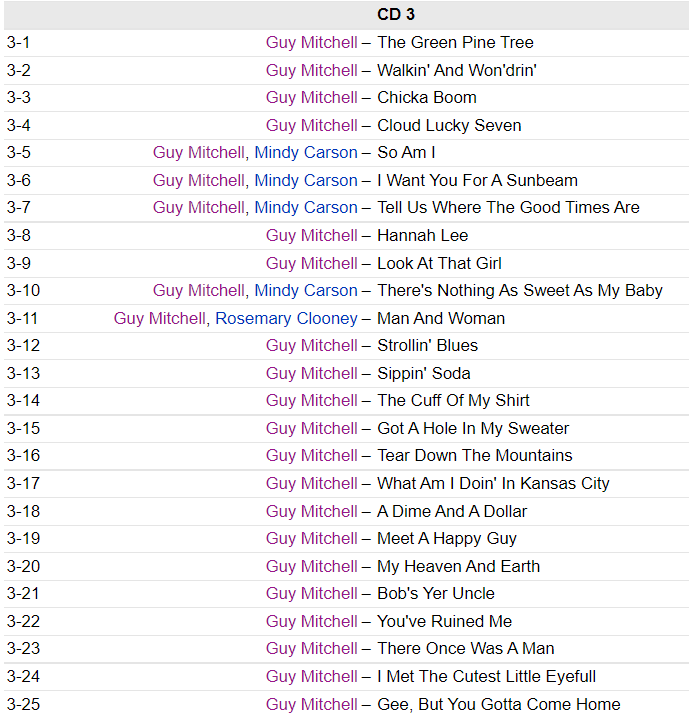
Task: Click the CD 3 heading
Action: pos(396,15)
